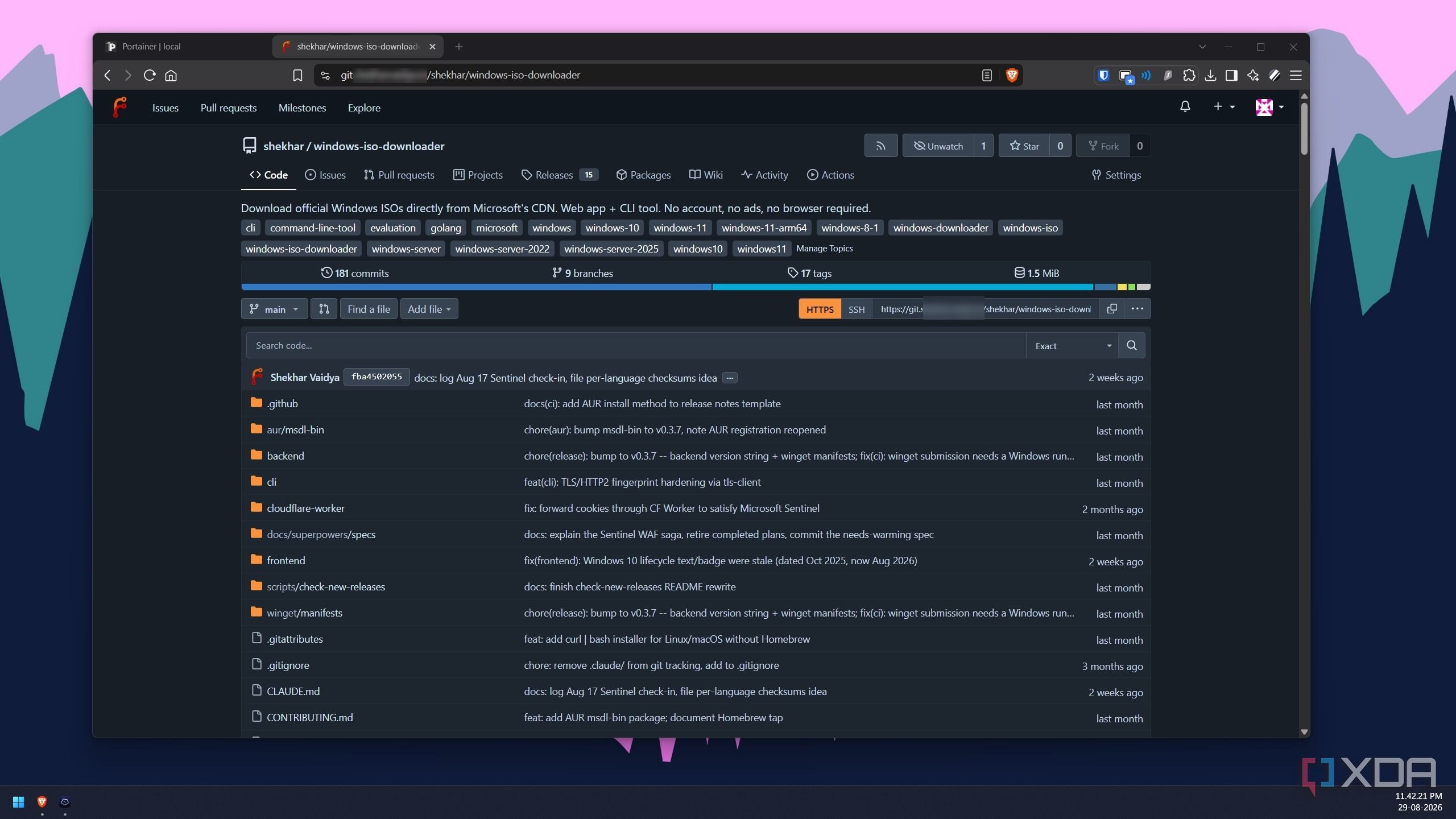This screenshot has width=1456, height=819.
Task: Open the Wiki tab
Action: click(706, 175)
